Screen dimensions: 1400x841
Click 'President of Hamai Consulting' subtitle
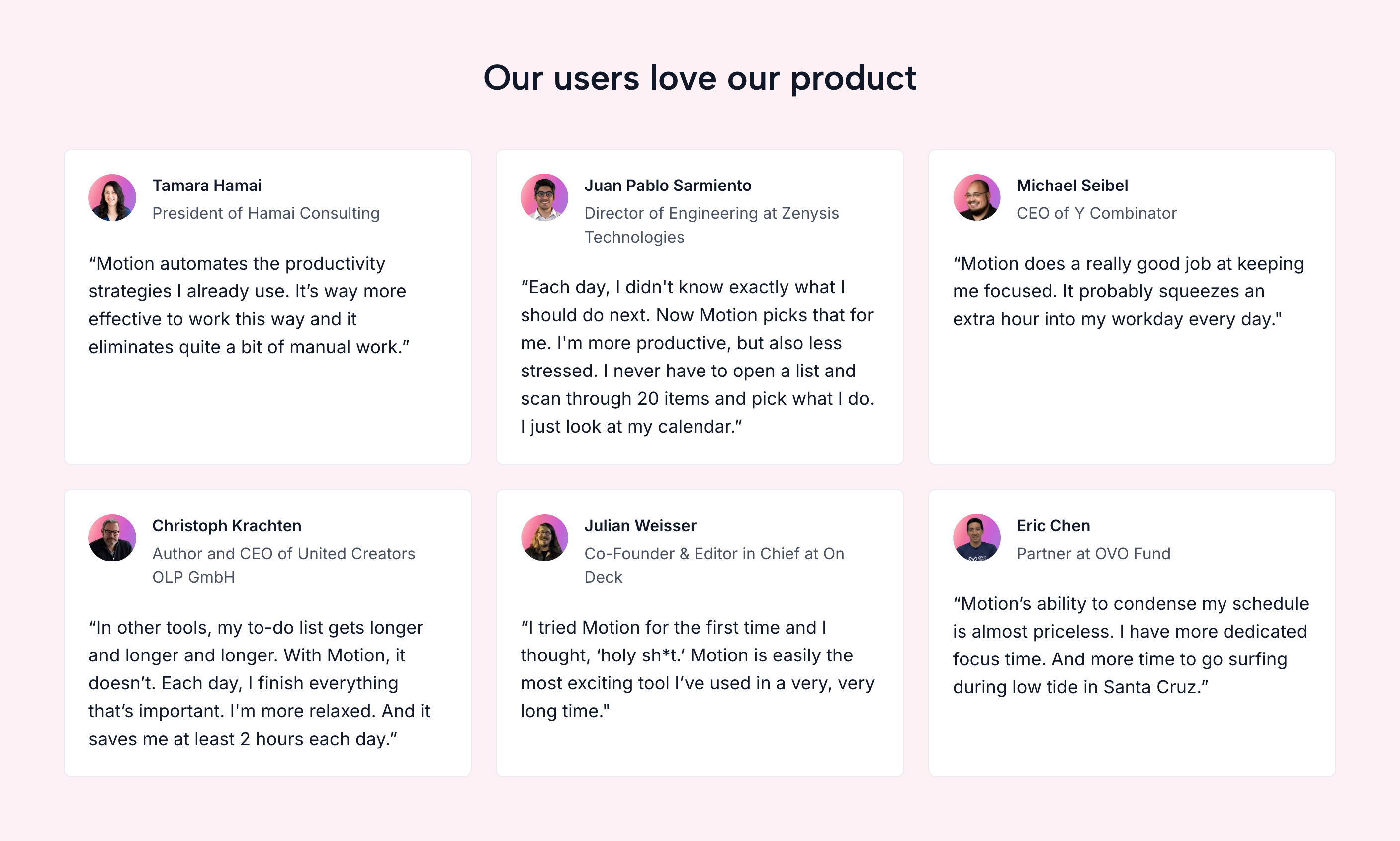tap(265, 213)
